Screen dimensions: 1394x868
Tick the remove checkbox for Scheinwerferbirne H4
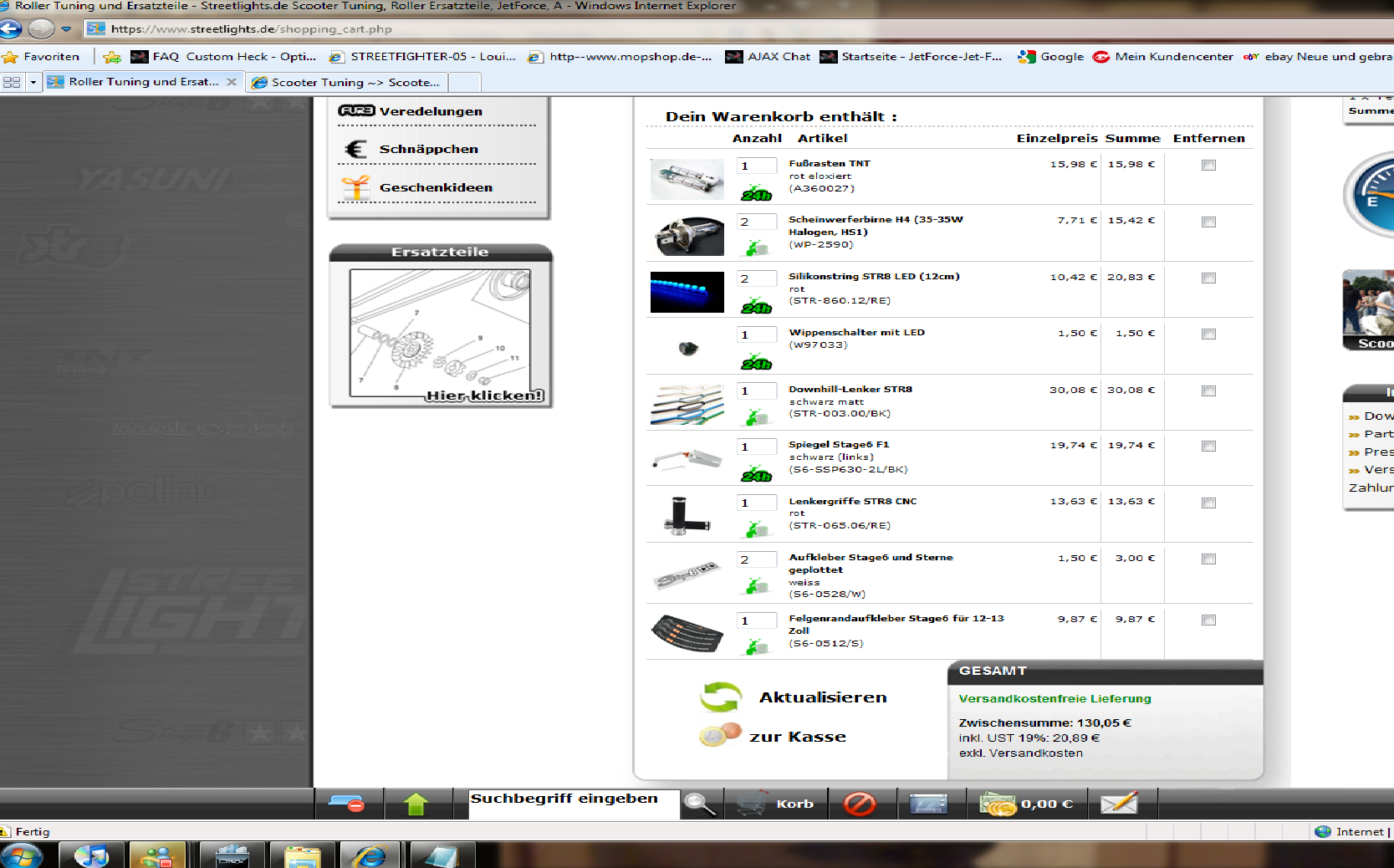[1208, 222]
